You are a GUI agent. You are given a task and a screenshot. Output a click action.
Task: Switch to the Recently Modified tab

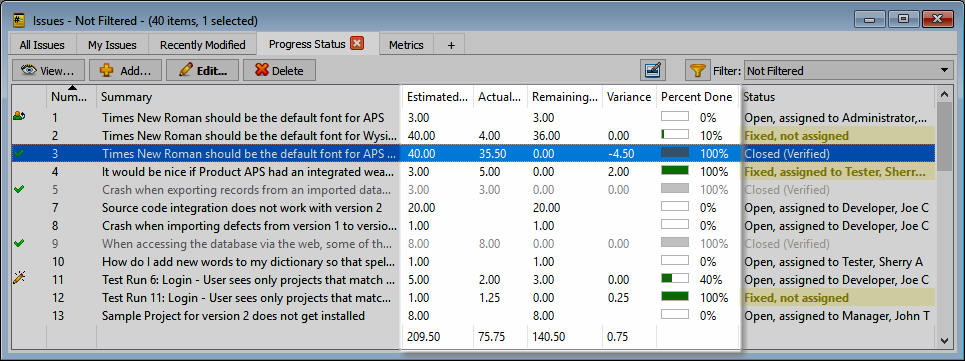tap(202, 45)
